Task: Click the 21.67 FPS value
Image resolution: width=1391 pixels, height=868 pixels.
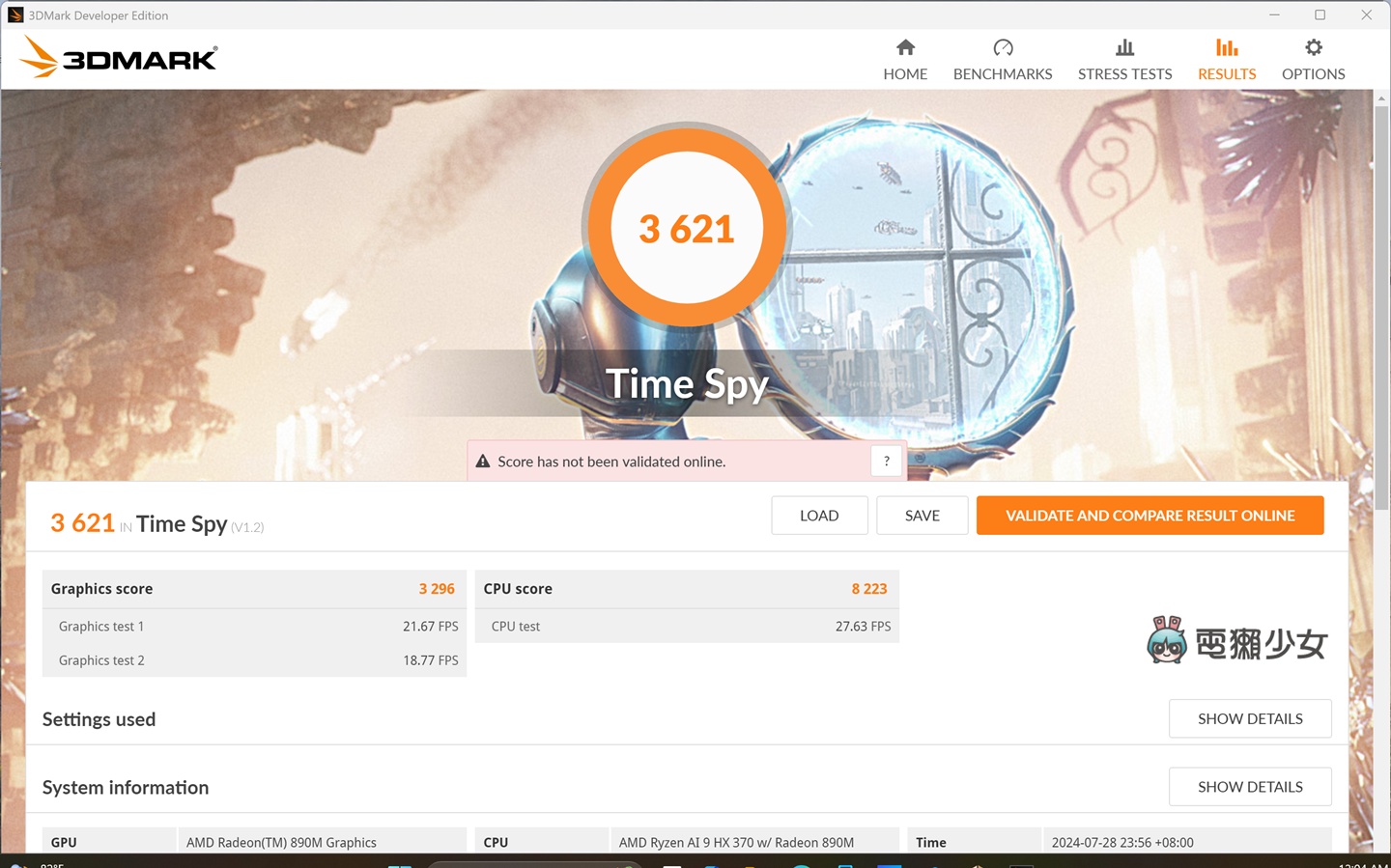Action: tap(431, 627)
